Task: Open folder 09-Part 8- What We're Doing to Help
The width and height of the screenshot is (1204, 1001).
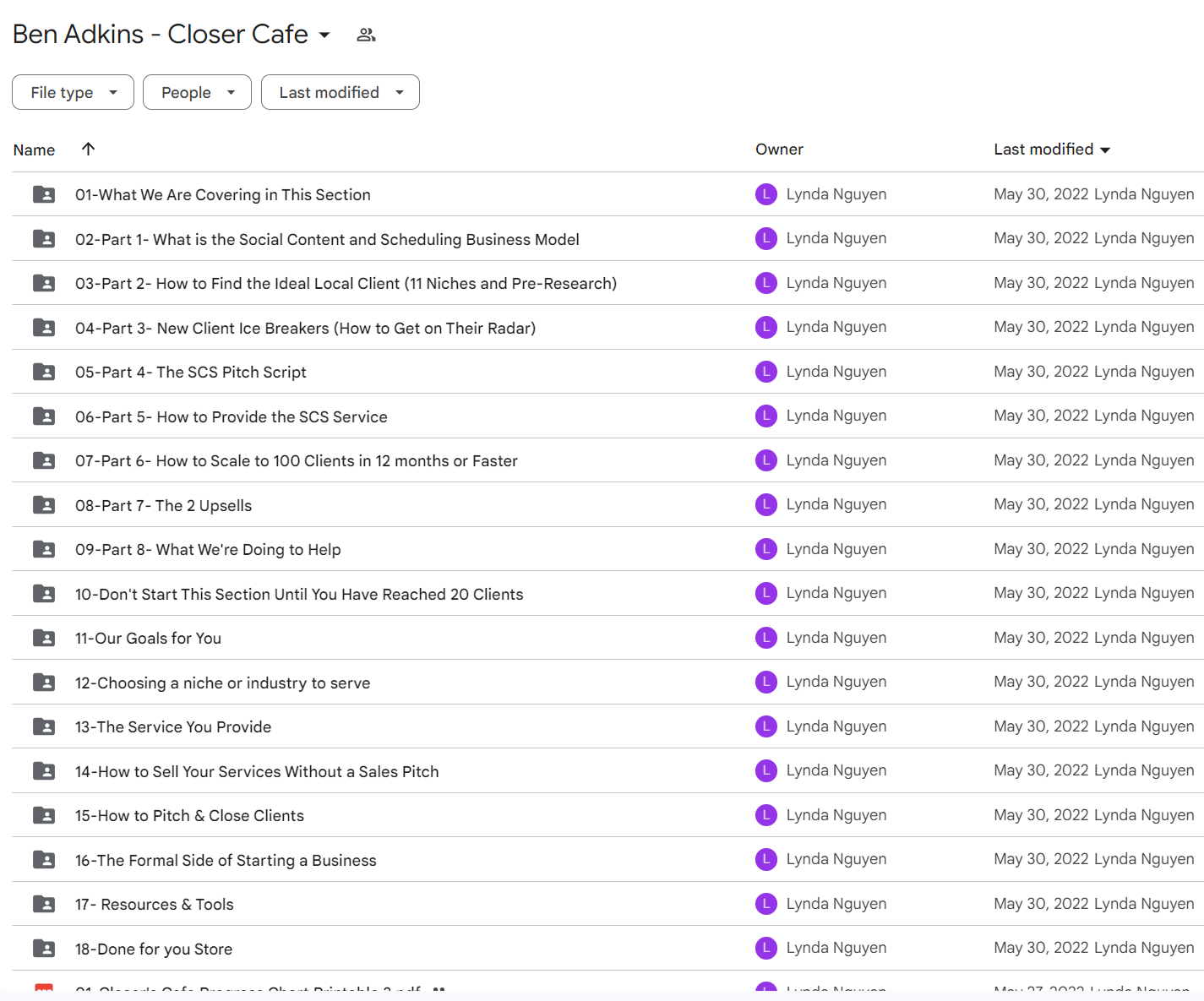Action: coord(208,550)
